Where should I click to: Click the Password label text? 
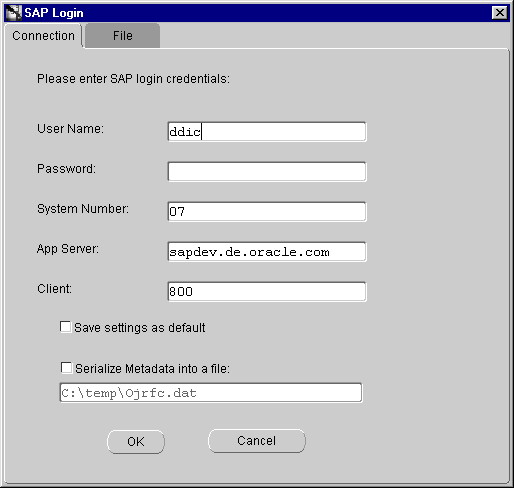point(66,169)
